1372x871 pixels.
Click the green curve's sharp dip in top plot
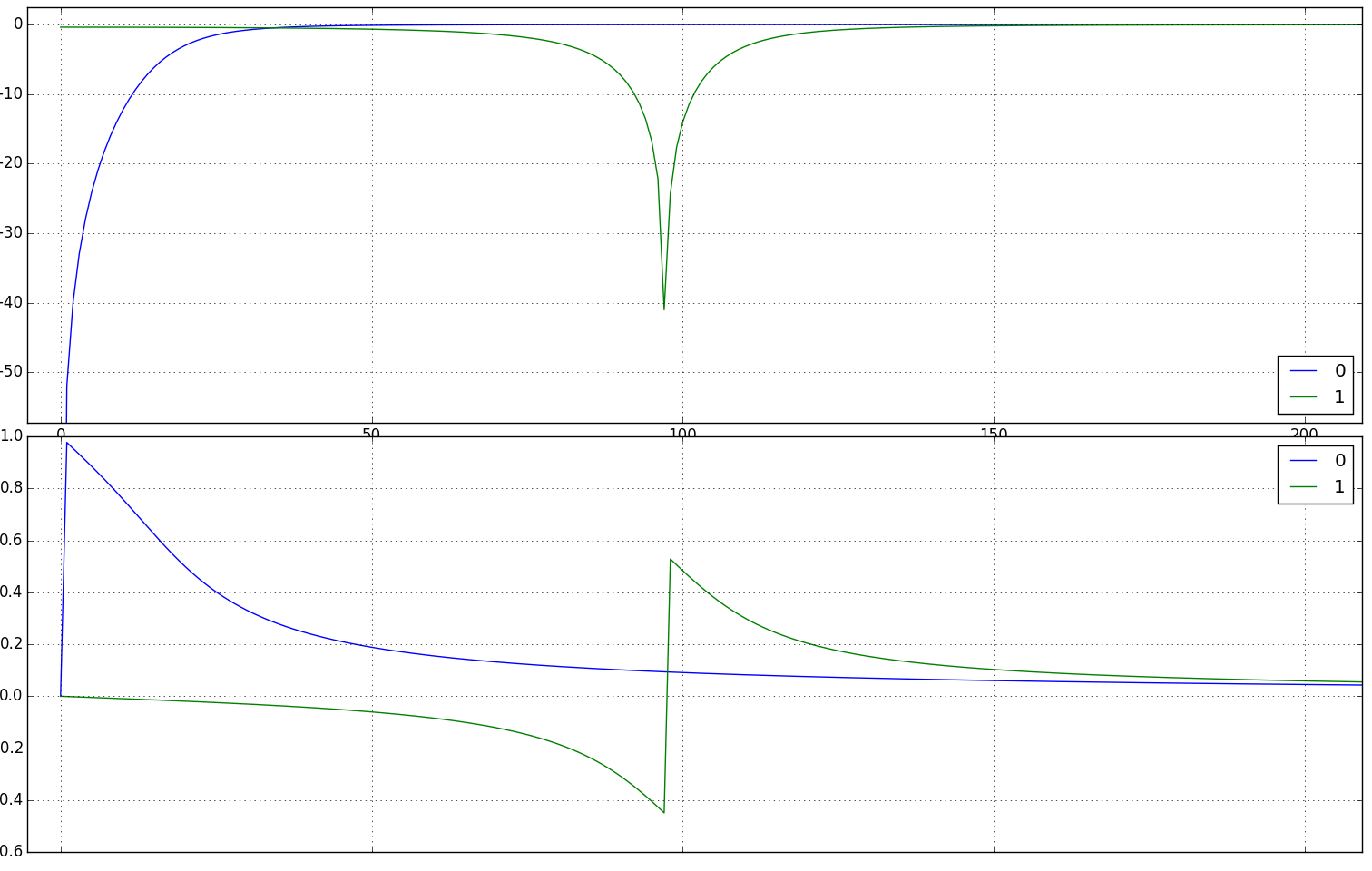tap(664, 308)
